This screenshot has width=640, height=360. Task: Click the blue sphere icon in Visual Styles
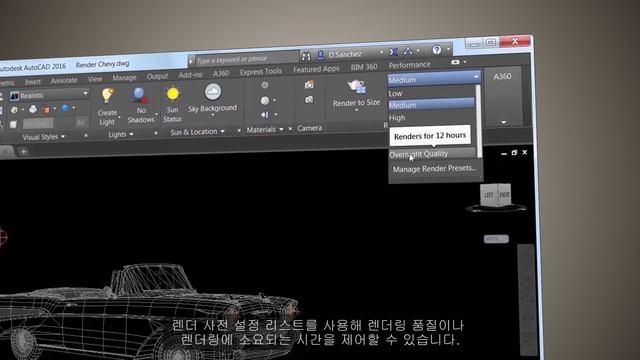[x=64, y=108]
